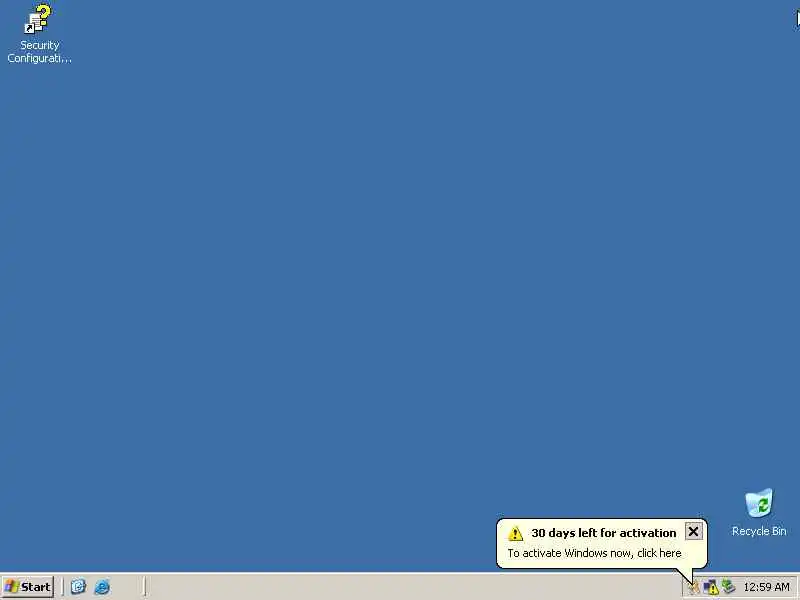This screenshot has width=800, height=600.
Task: Click the '30 days left for activation' title
Action: (x=604, y=533)
